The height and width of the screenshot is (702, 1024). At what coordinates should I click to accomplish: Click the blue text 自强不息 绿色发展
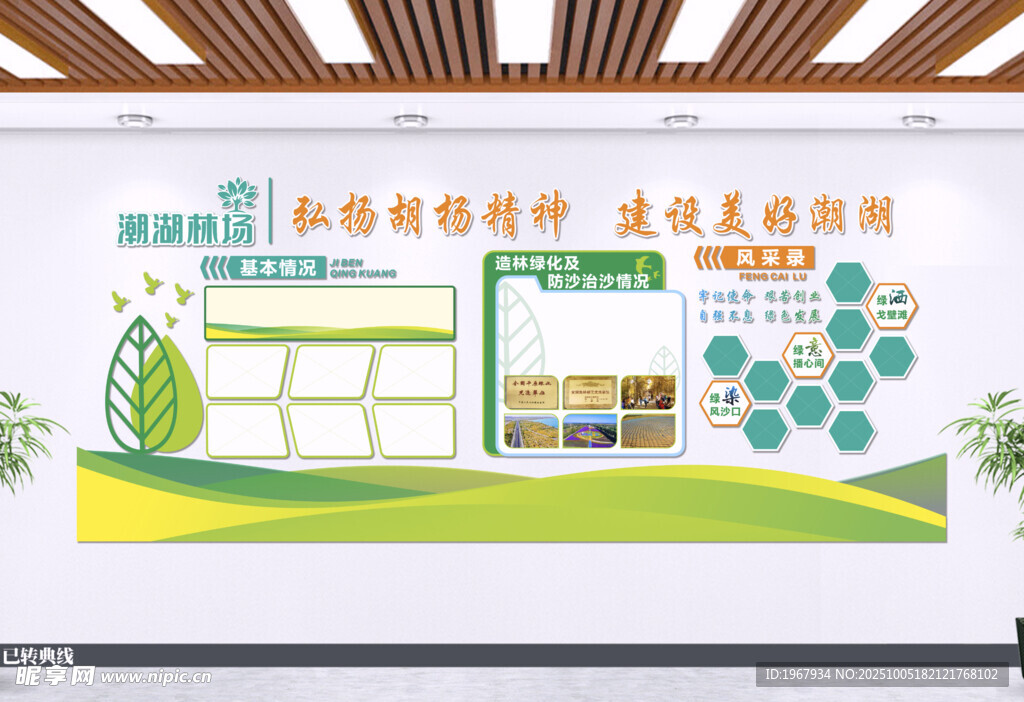(x=760, y=316)
